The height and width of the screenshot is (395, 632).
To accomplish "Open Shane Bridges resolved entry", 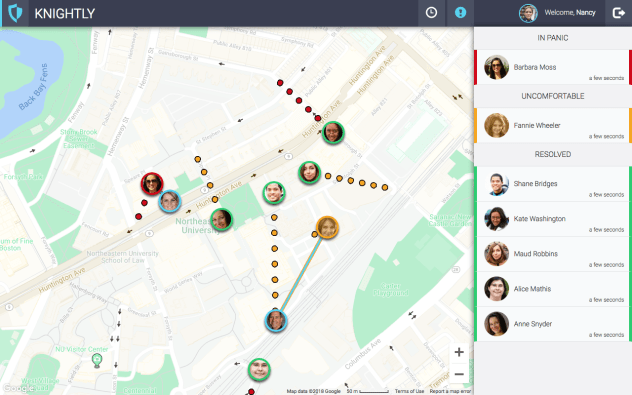I will pyautogui.click(x=553, y=184).
